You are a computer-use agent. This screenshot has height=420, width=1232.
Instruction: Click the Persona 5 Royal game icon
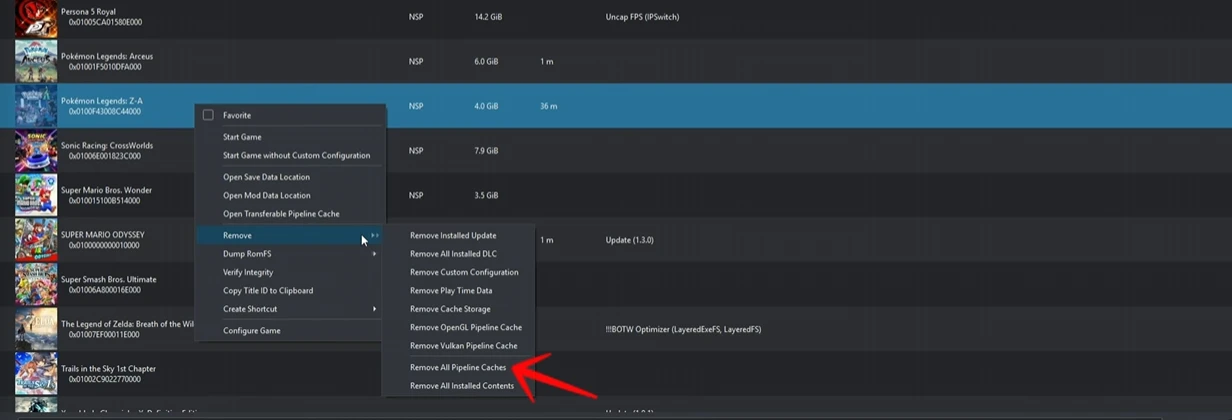coord(35,18)
